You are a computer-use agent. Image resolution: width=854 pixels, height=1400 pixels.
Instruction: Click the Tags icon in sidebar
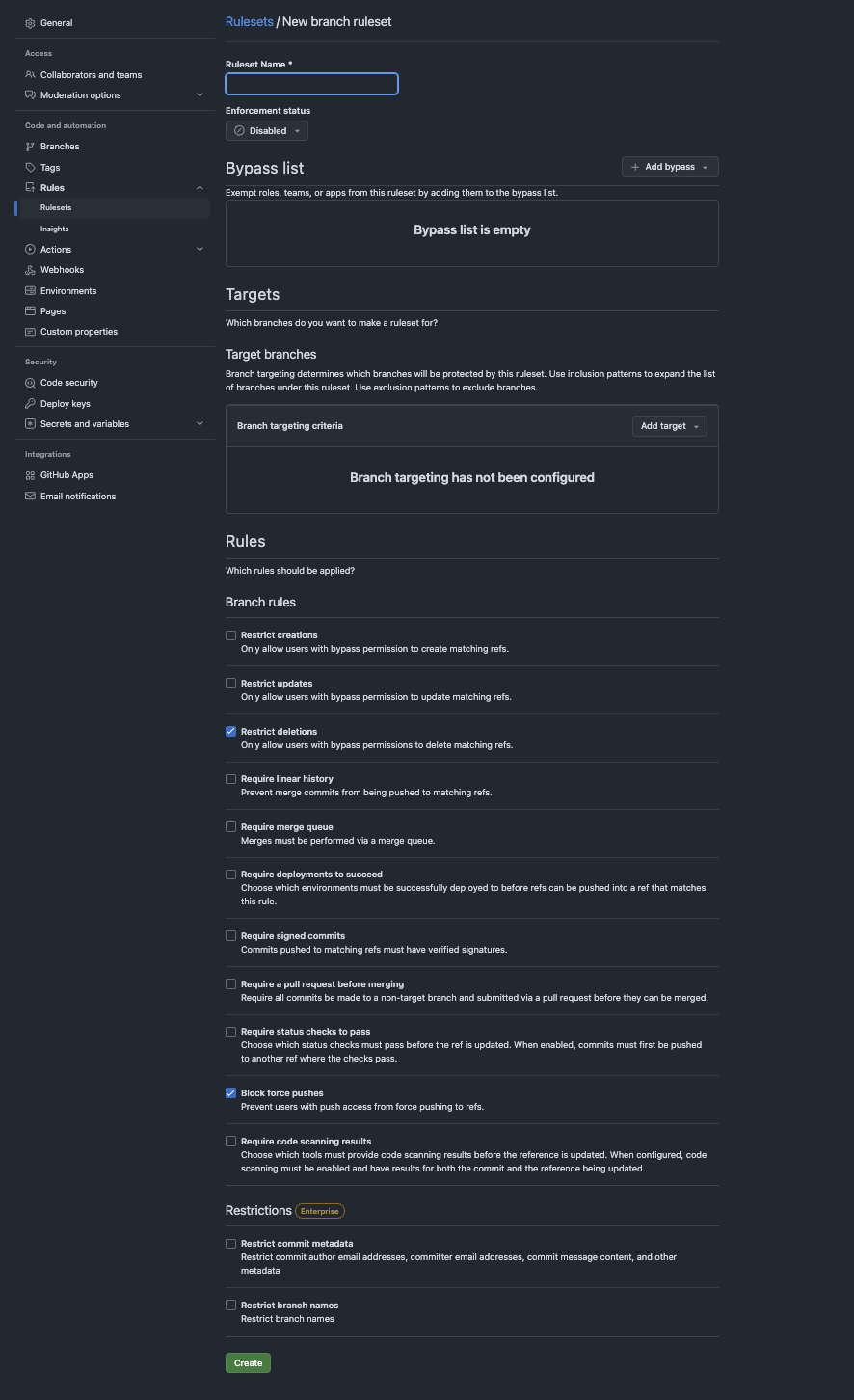[x=31, y=168]
